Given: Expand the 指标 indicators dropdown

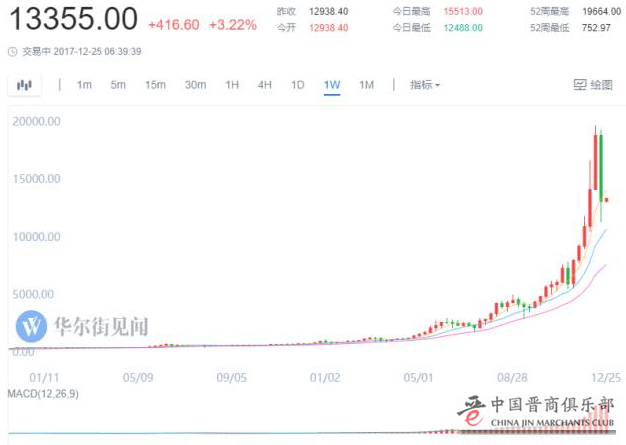Looking at the screenshot, I should [x=425, y=85].
